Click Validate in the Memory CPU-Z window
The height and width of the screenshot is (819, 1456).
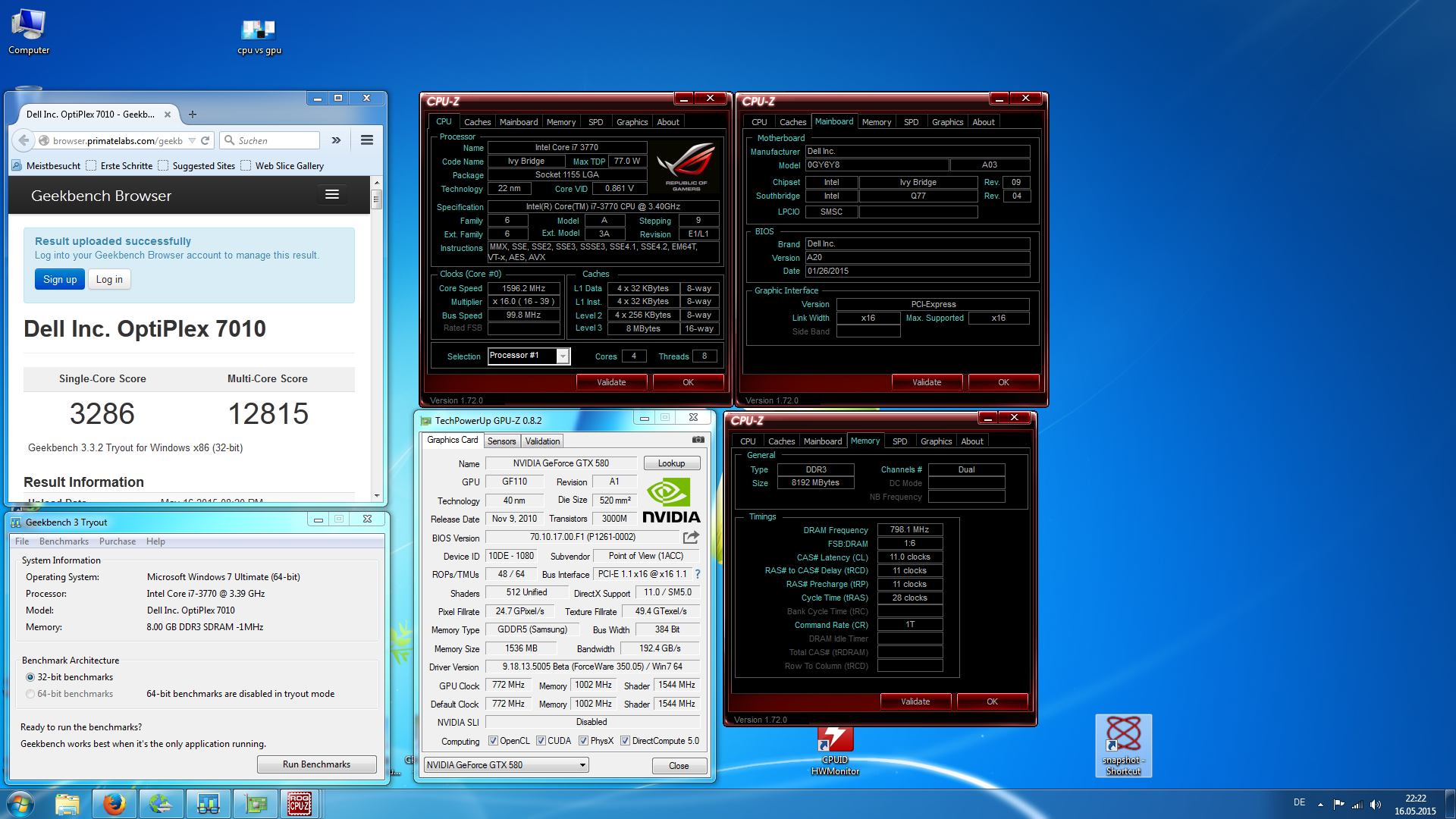[x=915, y=701]
